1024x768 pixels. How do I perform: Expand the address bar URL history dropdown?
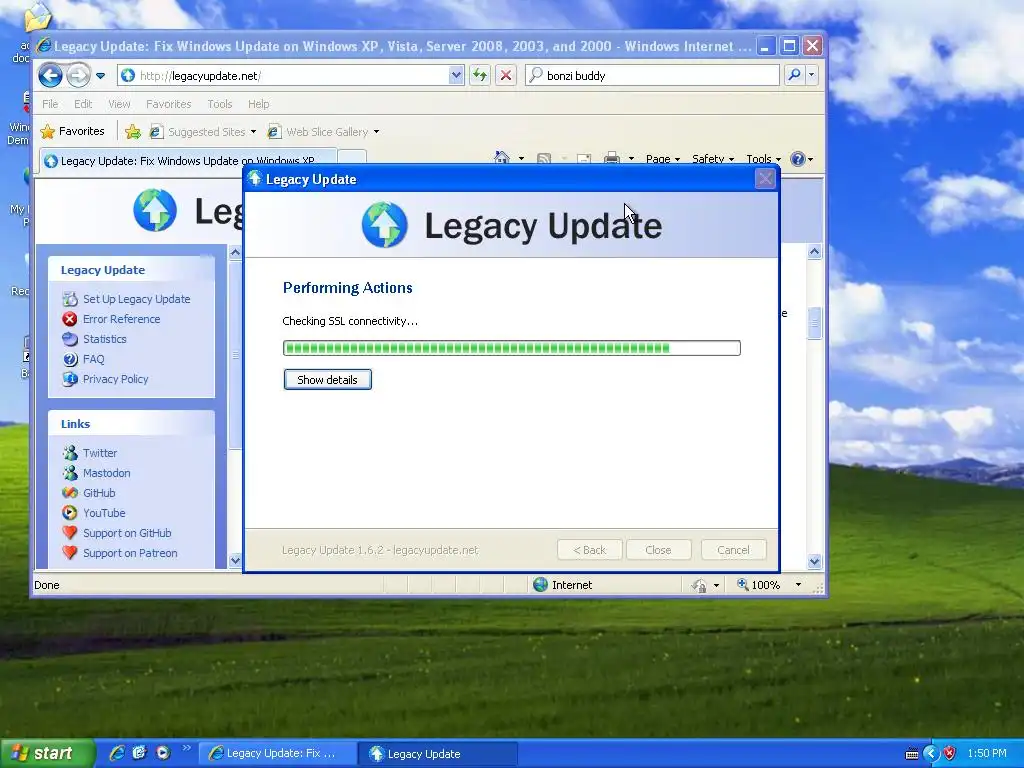456,76
